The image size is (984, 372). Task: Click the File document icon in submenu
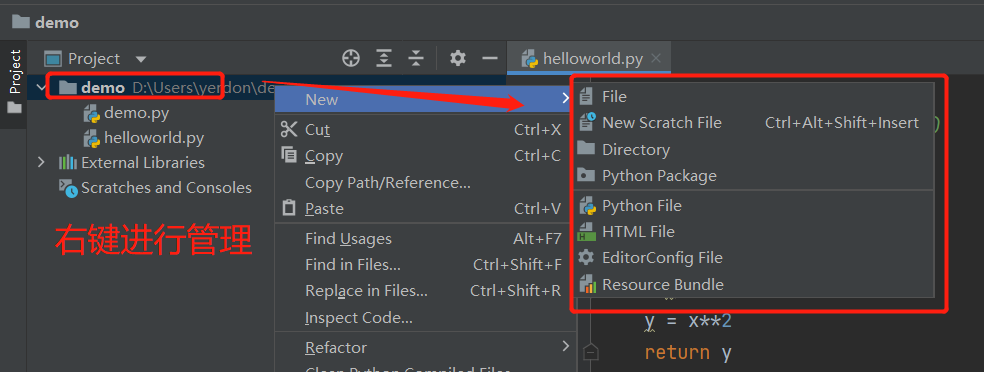[x=586, y=97]
